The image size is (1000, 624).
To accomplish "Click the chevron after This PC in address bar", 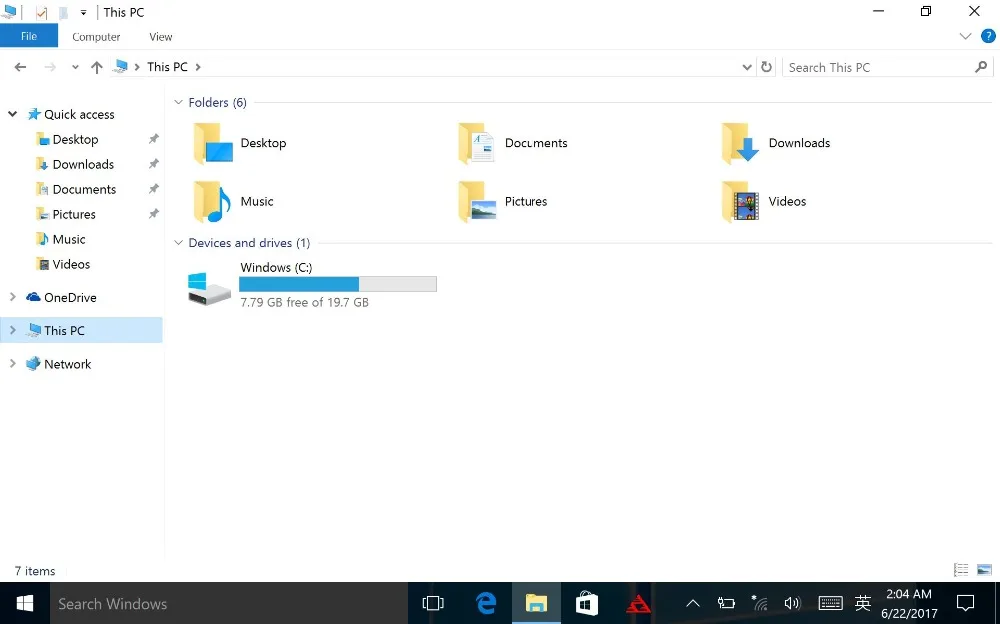I will 198,67.
